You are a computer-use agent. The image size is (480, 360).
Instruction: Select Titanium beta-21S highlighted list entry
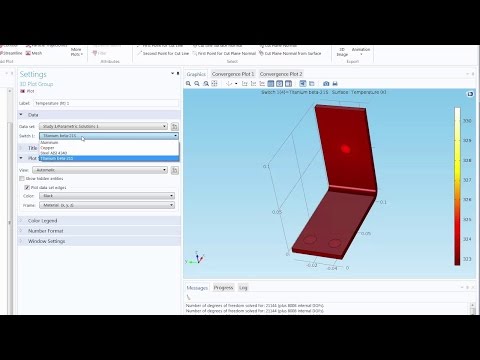(x=109, y=158)
